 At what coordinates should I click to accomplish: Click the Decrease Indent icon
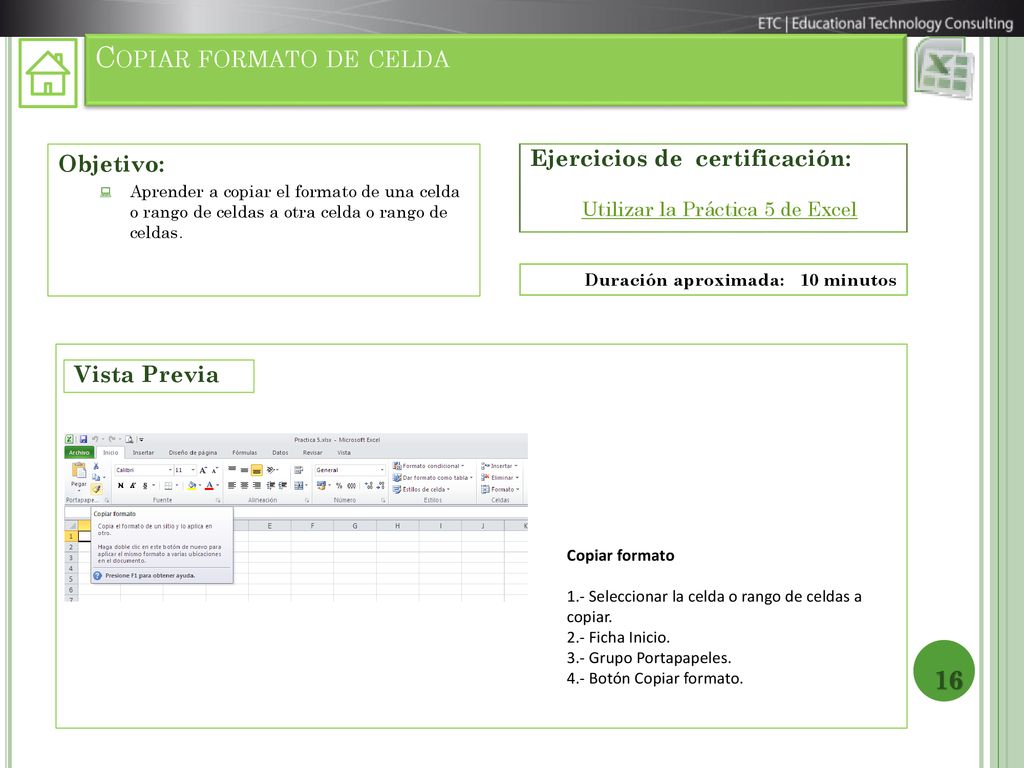tap(271, 485)
